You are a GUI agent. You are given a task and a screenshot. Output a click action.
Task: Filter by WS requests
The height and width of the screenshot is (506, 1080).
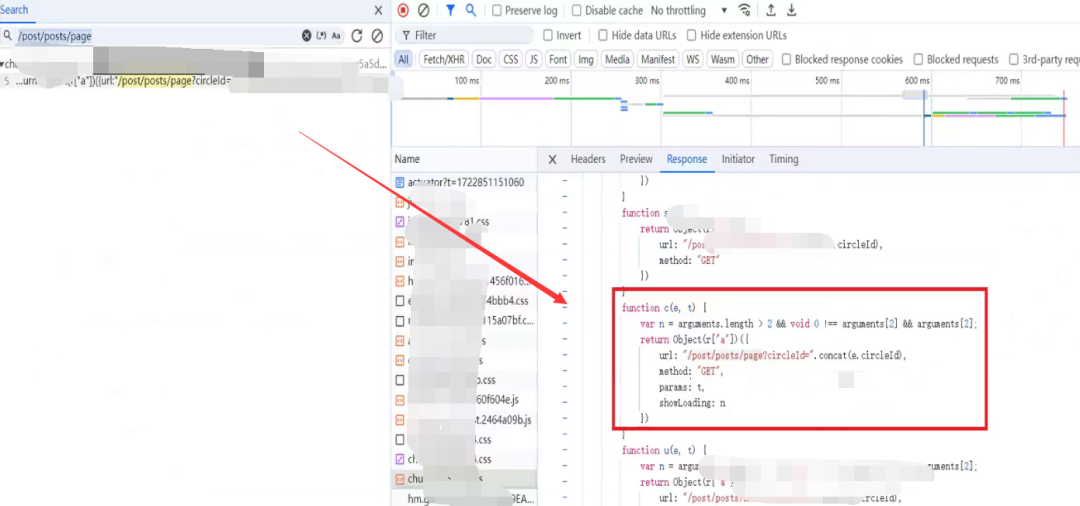(692, 60)
